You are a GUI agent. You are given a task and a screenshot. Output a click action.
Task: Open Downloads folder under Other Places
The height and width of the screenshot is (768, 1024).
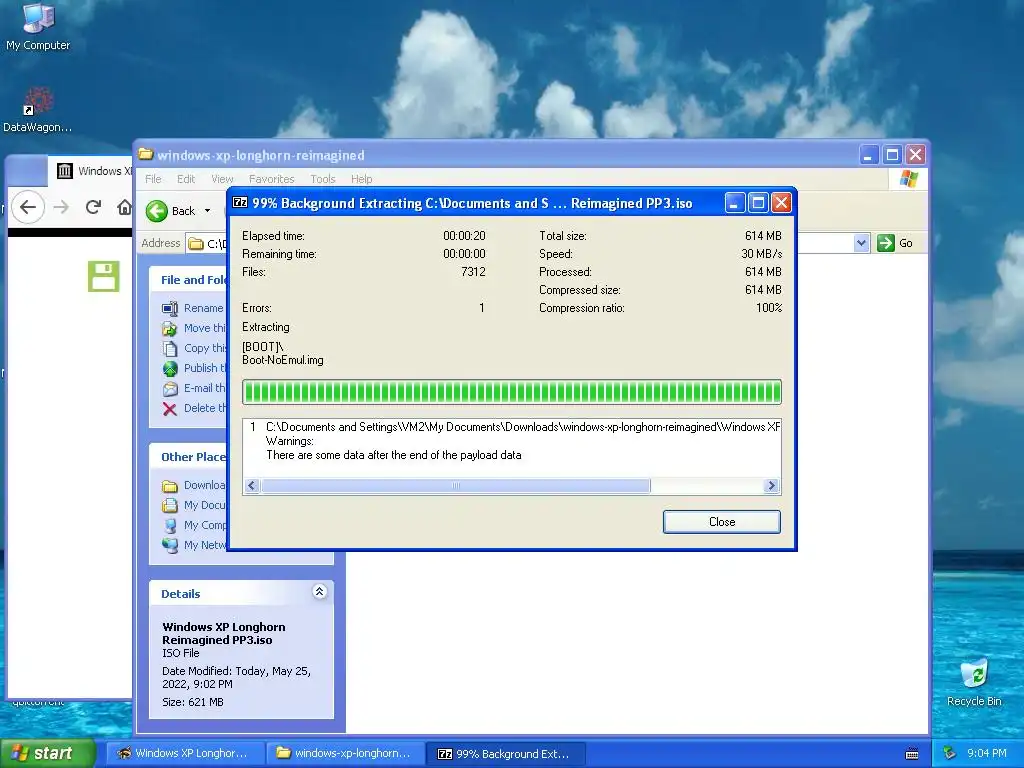[204, 485]
